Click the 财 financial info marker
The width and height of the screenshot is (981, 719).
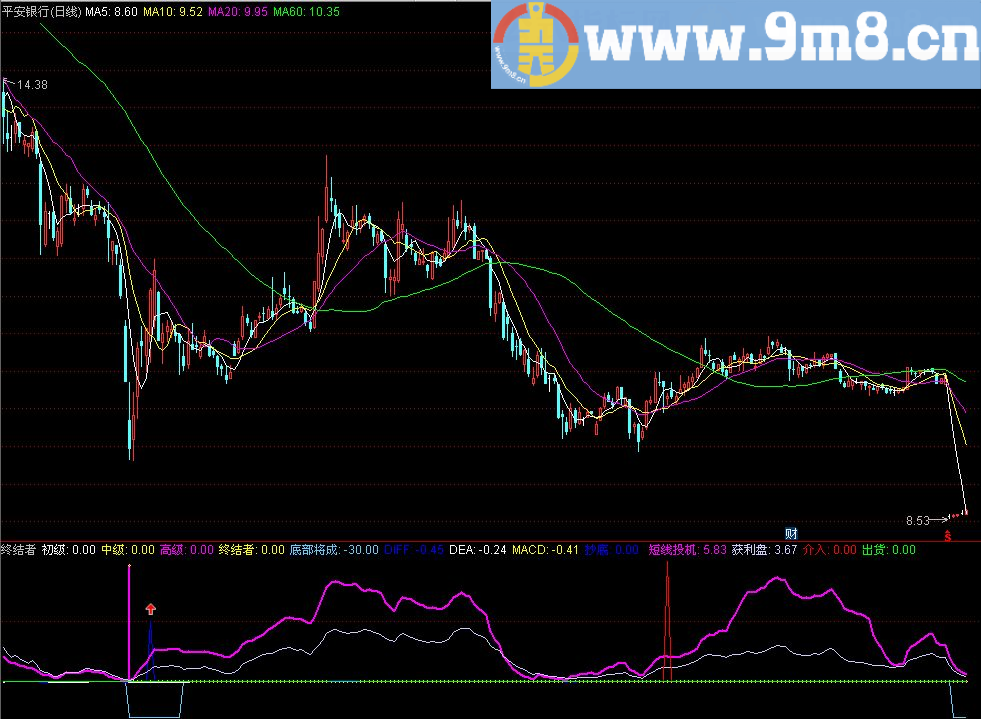click(791, 534)
